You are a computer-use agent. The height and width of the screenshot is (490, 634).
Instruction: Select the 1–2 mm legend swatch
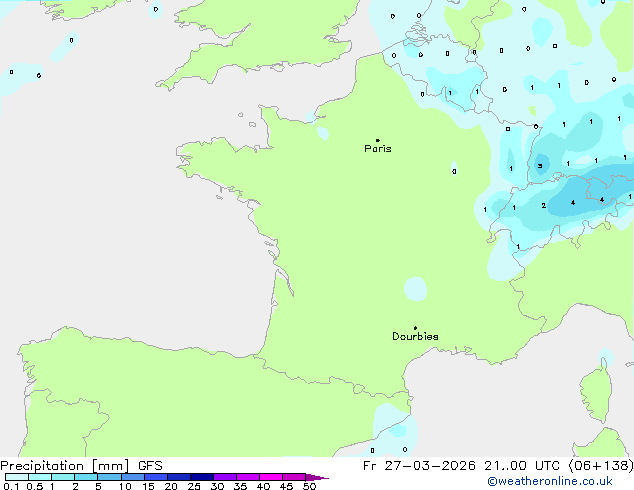pos(63,477)
